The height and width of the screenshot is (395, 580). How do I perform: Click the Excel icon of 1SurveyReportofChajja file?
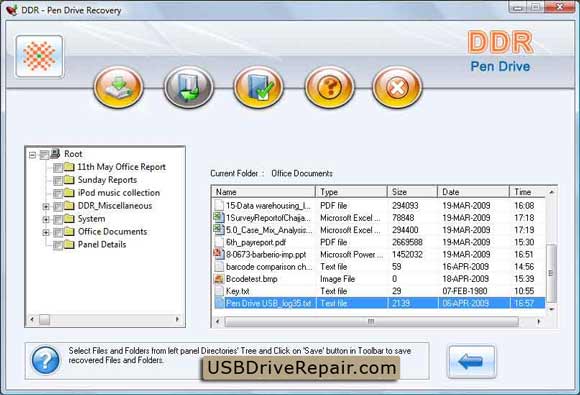tap(219, 217)
